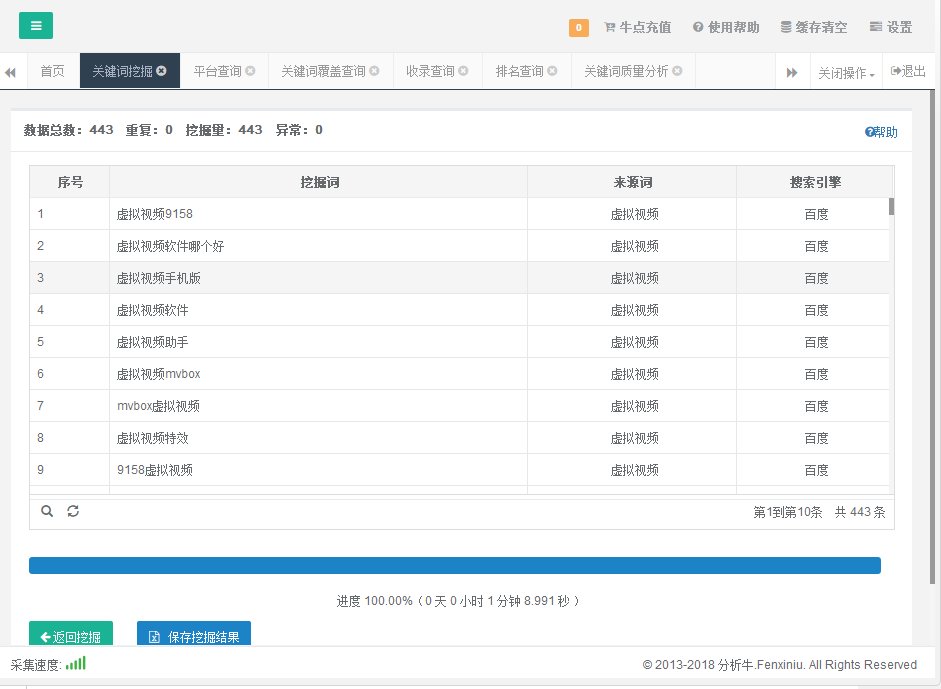Open the 关闭操作 close-operations dropdown

(x=847, y=71)
